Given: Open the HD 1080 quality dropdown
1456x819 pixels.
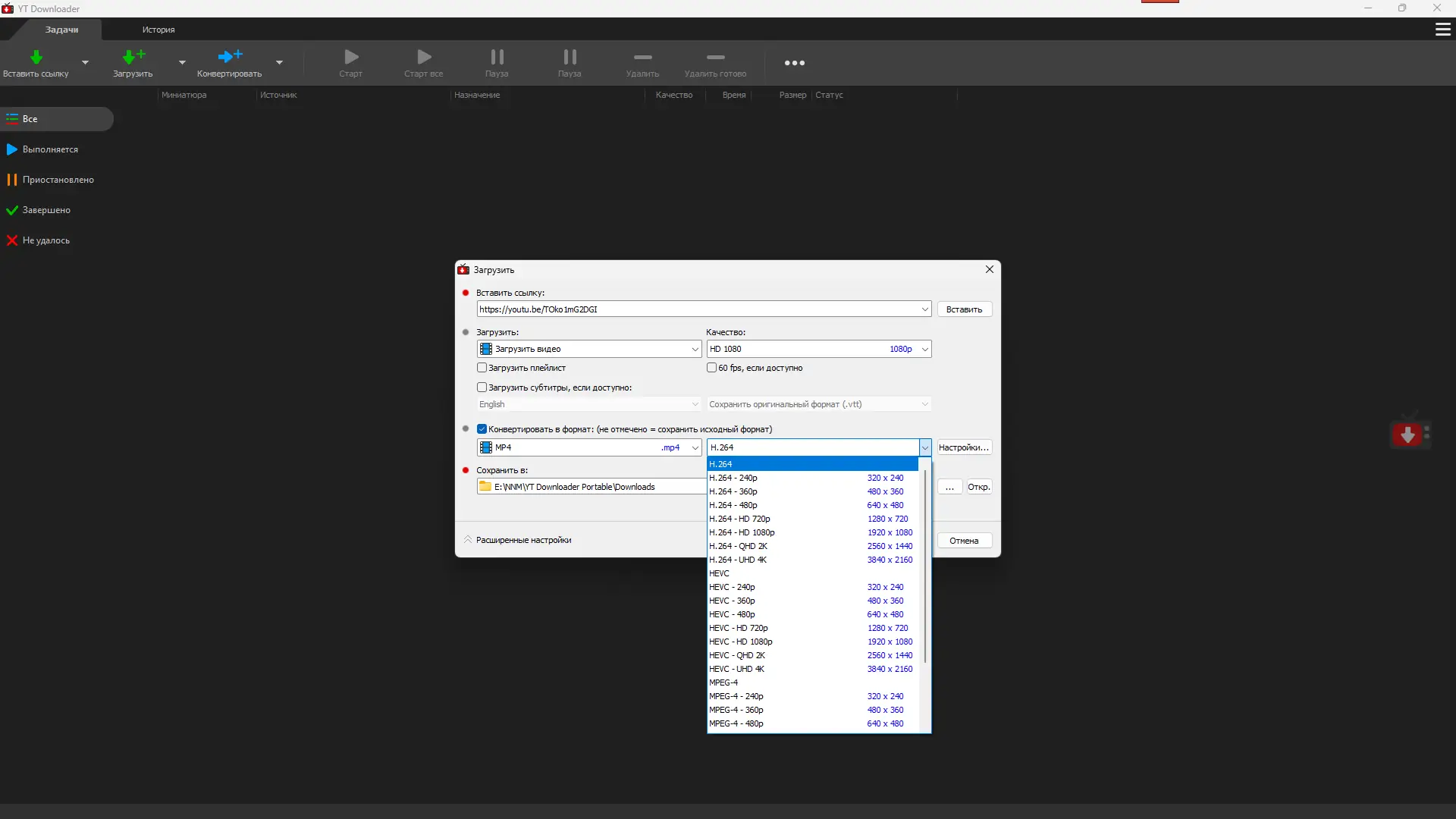Looking at the screenshot, I should pyautogui.click(x=818, y=349).
